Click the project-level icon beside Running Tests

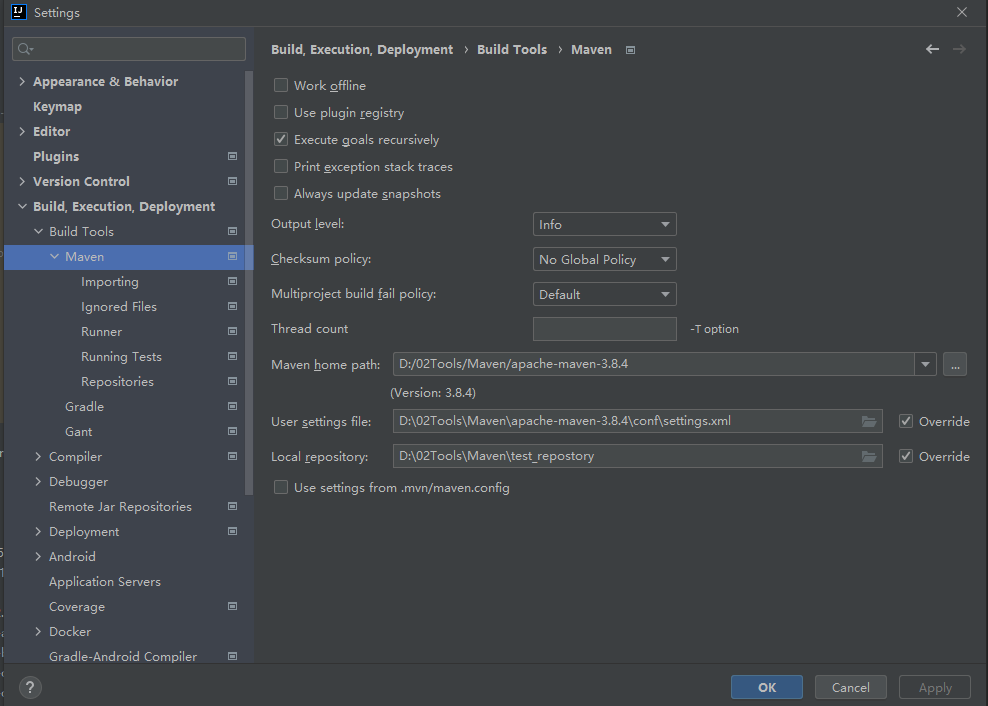click(233, 356)
